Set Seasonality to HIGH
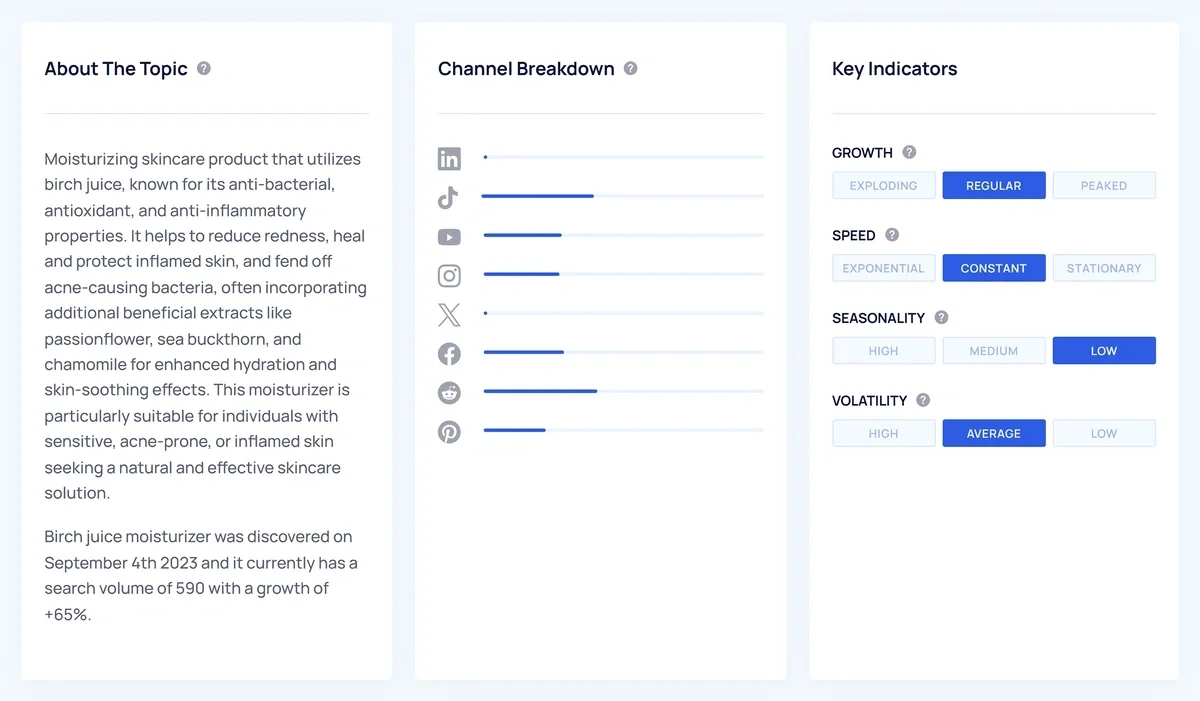Image resolution: width=1200 pixels, height=701 pixels. [x=883, y=350]
